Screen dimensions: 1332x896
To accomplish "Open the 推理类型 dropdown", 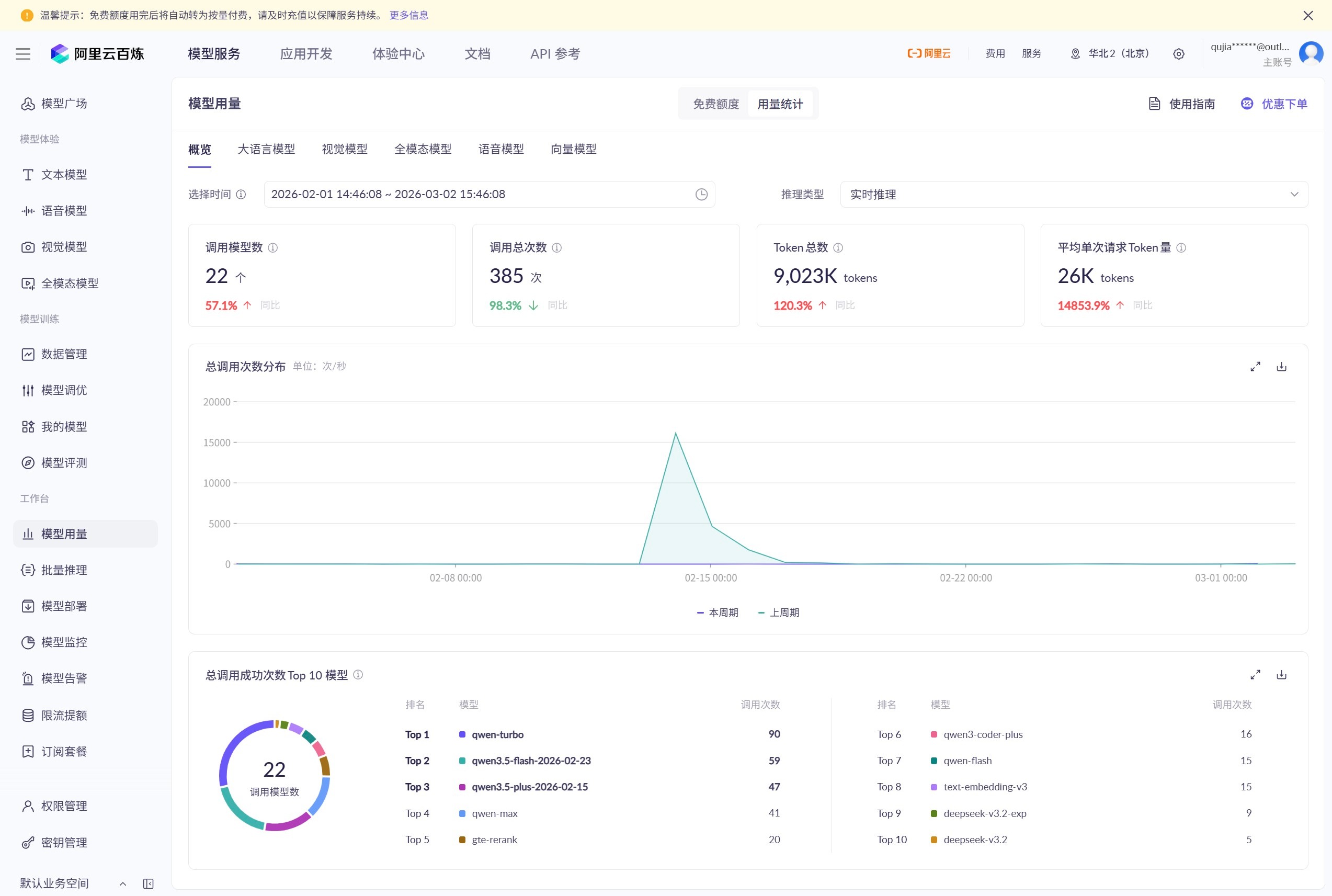I will pos(1074,194).
